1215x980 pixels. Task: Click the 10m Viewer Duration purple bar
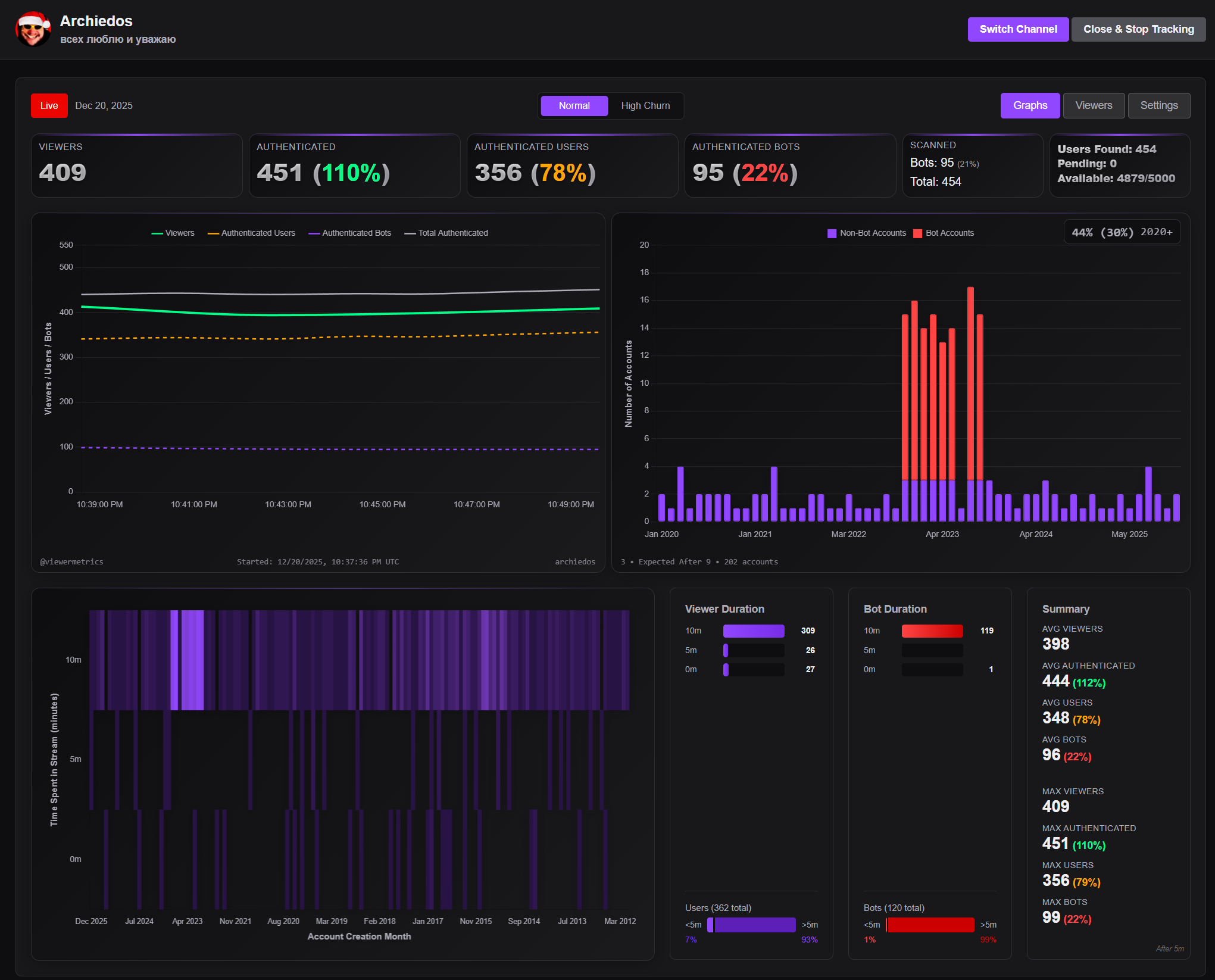click(753, 631)
